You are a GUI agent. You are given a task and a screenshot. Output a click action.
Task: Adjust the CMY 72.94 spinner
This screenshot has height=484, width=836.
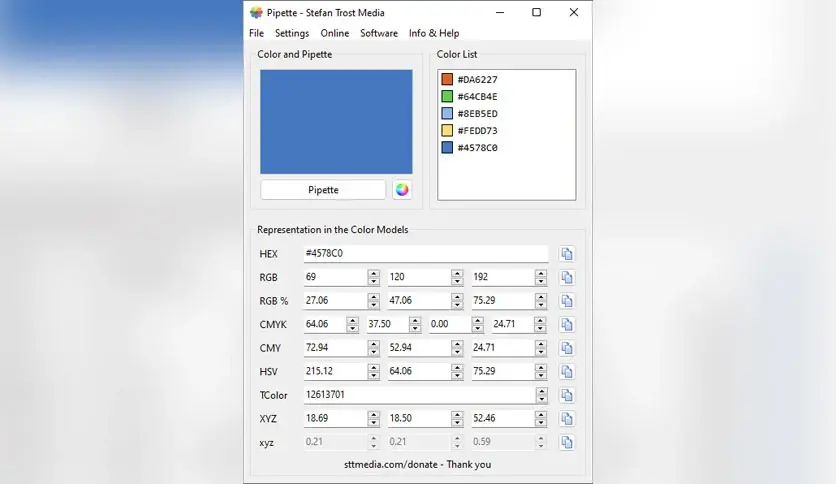coord(374,348)
